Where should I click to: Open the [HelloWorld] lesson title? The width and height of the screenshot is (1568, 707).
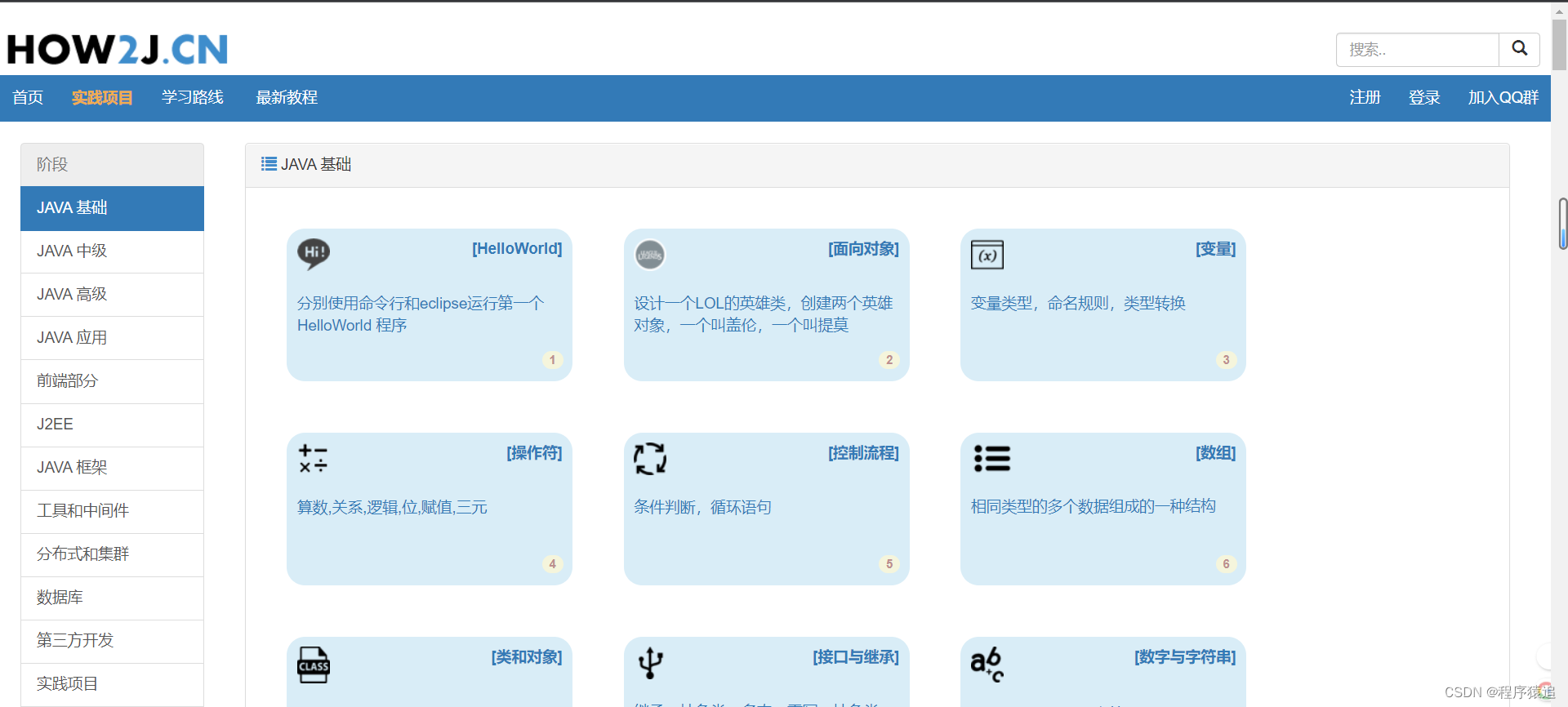tap(517, 249)
